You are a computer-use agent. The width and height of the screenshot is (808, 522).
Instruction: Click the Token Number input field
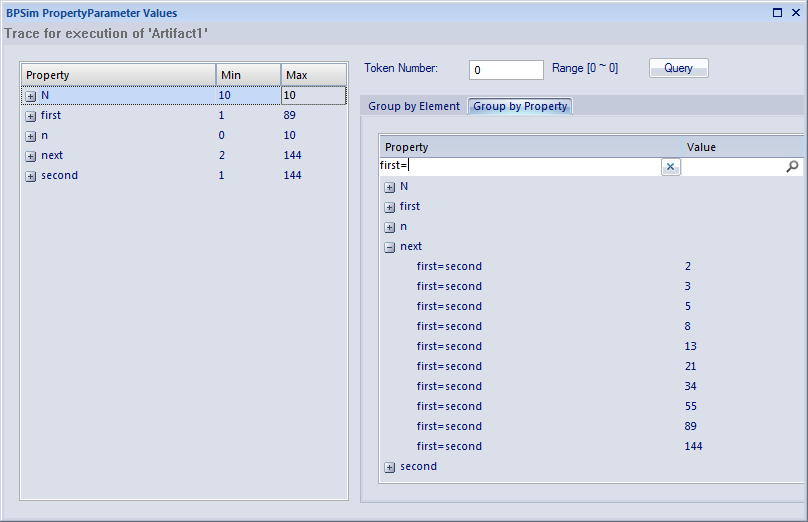coord(505,70)
